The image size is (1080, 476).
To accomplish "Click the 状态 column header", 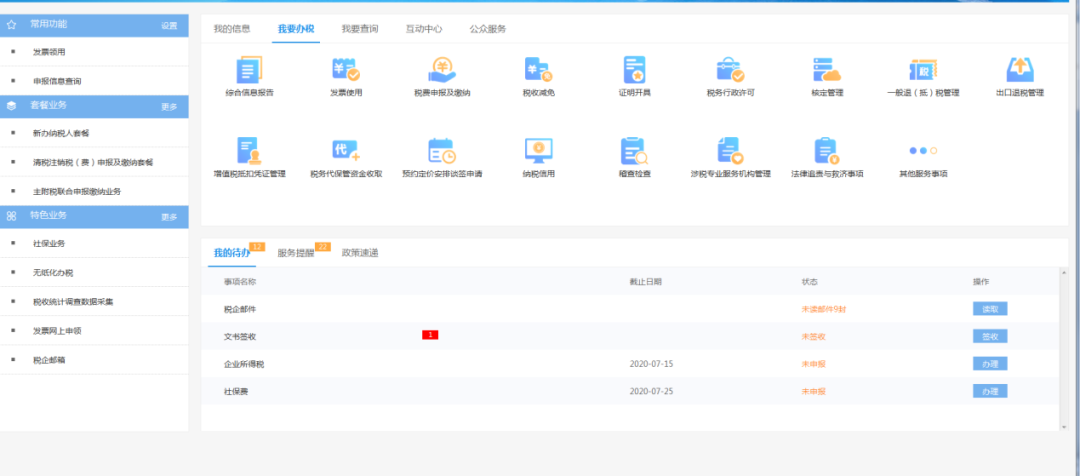I will (x=809, y=282).
